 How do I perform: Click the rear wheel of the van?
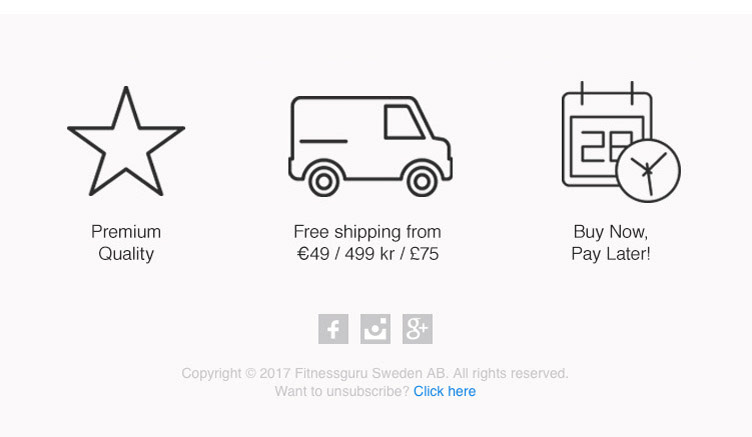click(x=323, y=180)
